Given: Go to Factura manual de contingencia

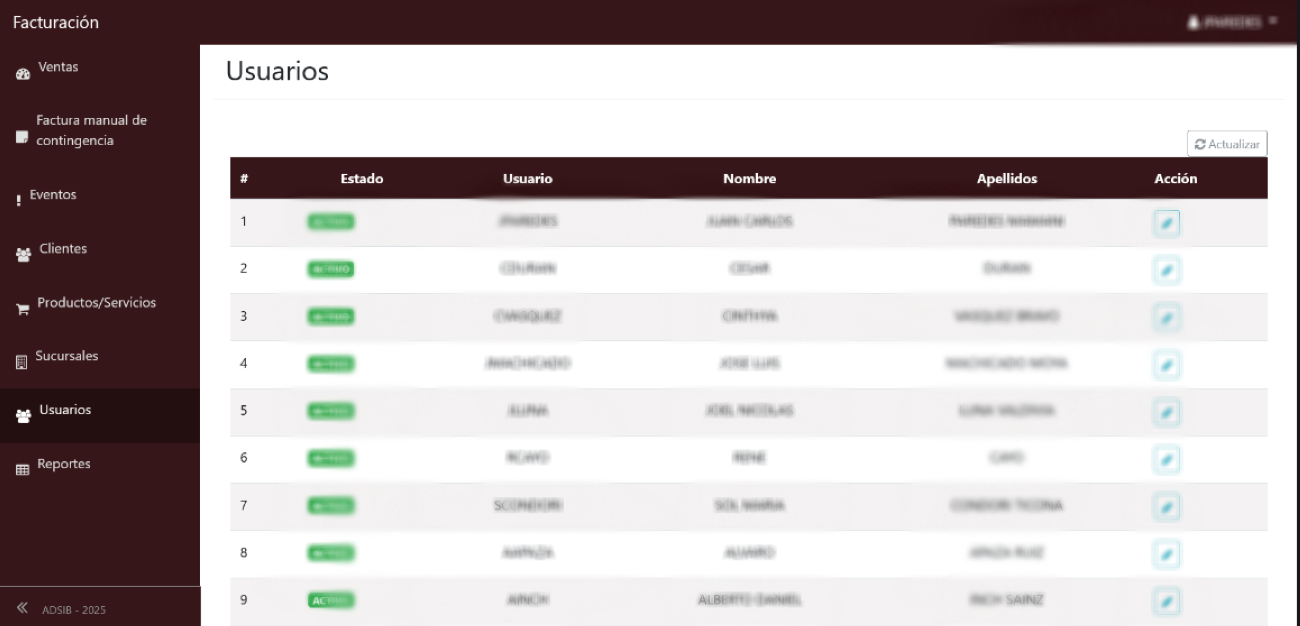Looking at the screenshot, I should tap(90, 131).
